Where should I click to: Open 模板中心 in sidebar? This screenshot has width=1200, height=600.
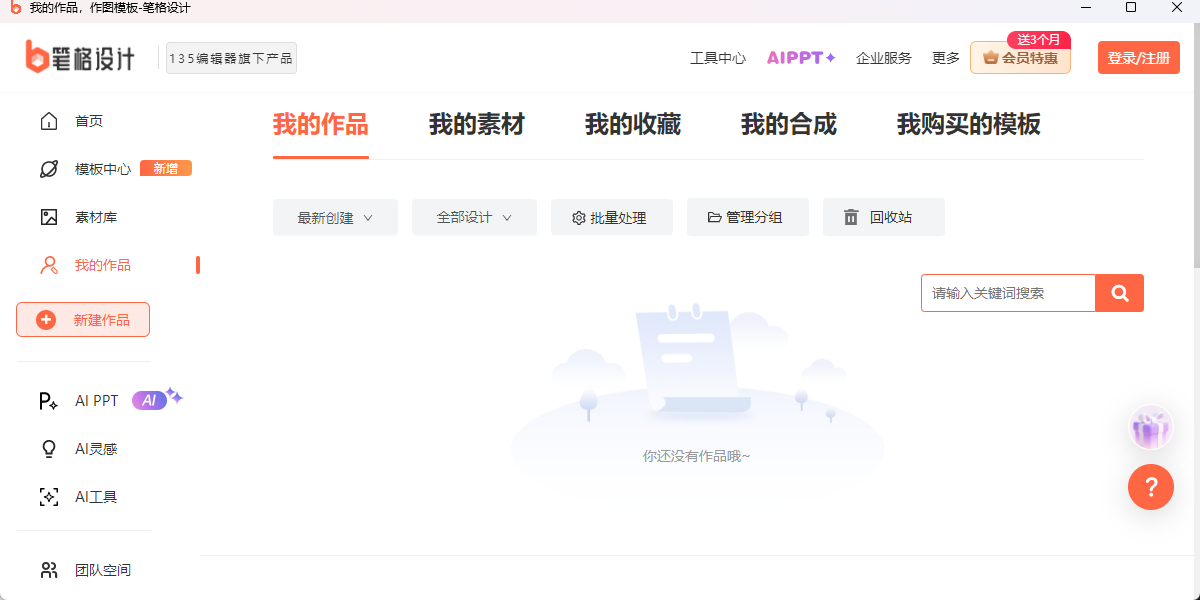pyautogui.click(x=102, y=169)
